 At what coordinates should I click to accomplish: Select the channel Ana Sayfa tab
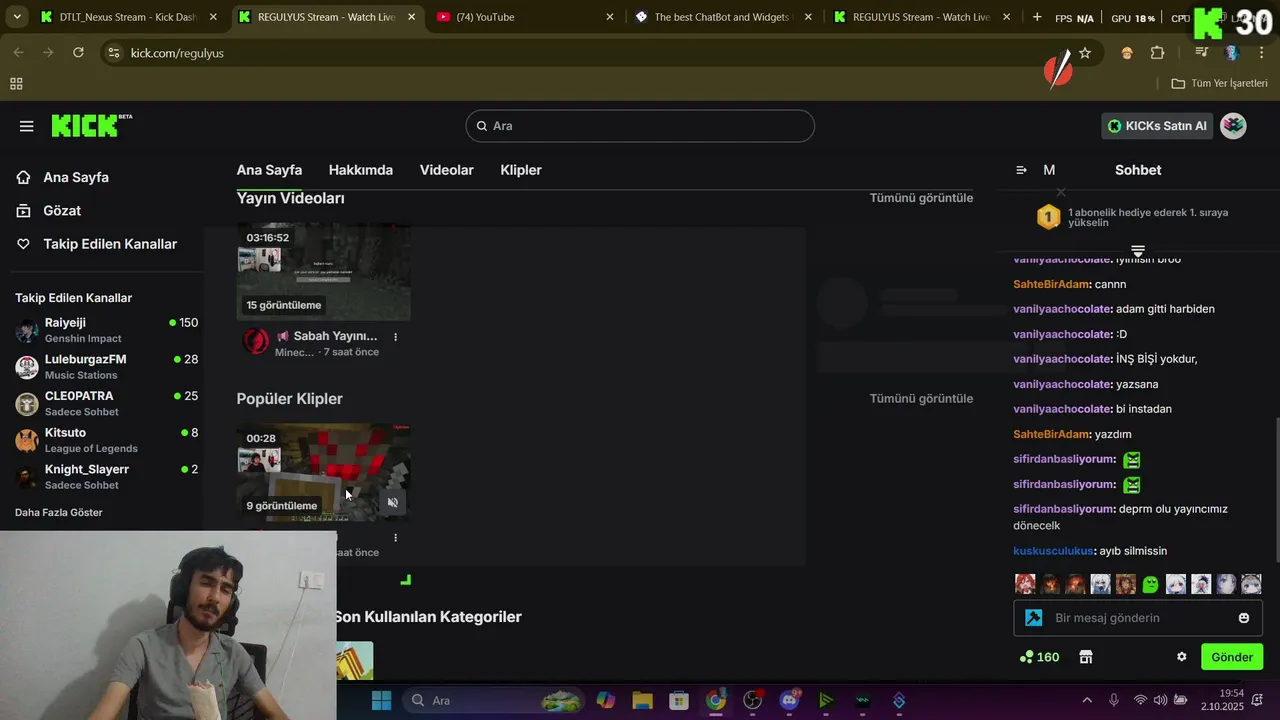[x=269, y=170]
